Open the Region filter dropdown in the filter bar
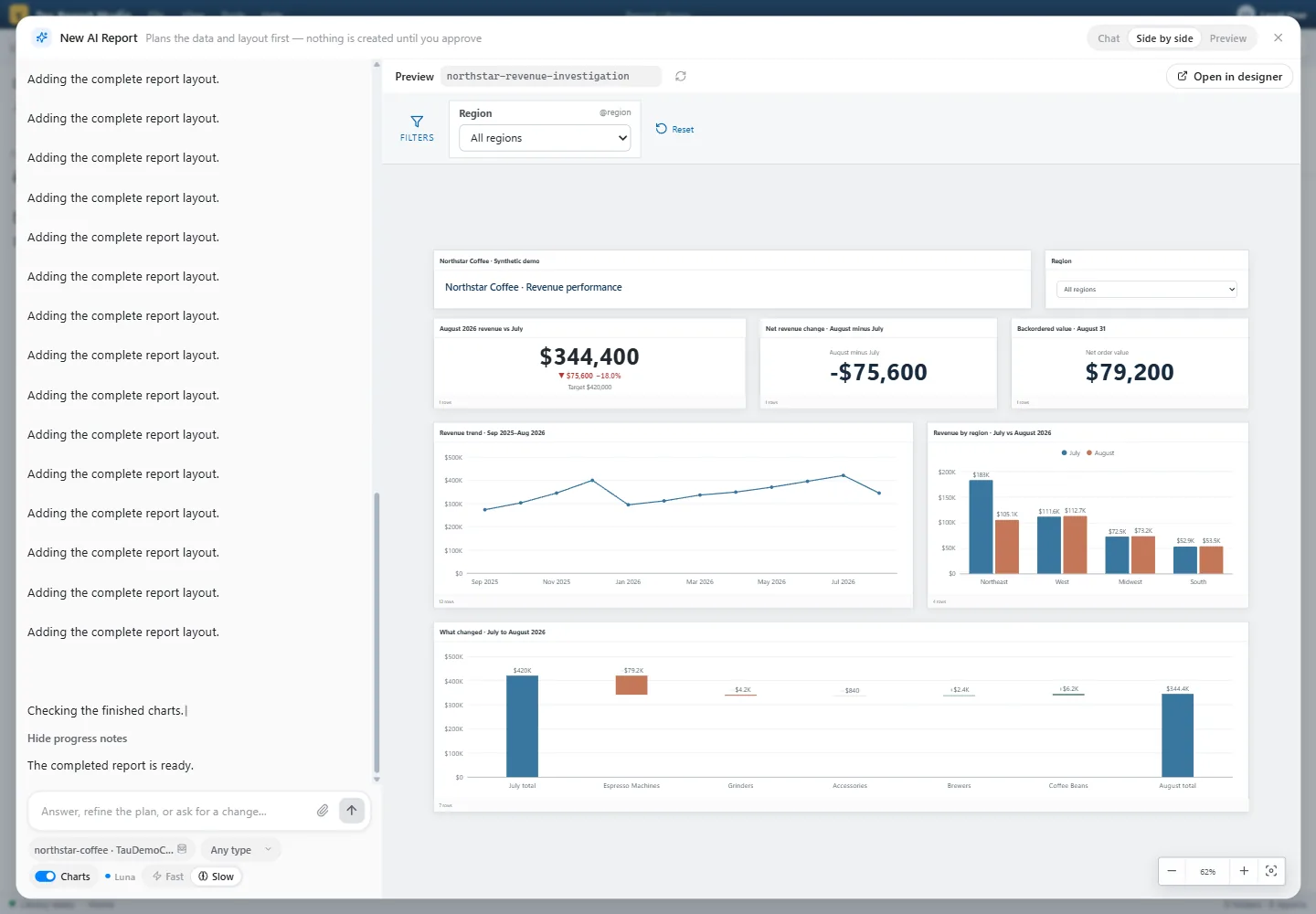This screenshot has height=914, width=1316. (545, 138)
